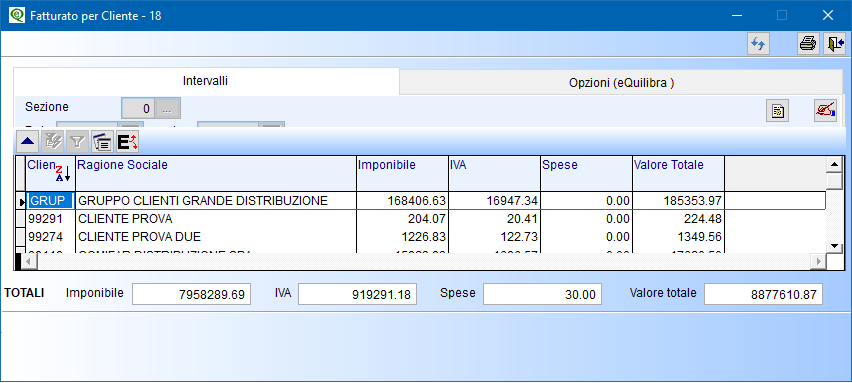
Task: Click the Spese column header
Action: click(586, 173)
